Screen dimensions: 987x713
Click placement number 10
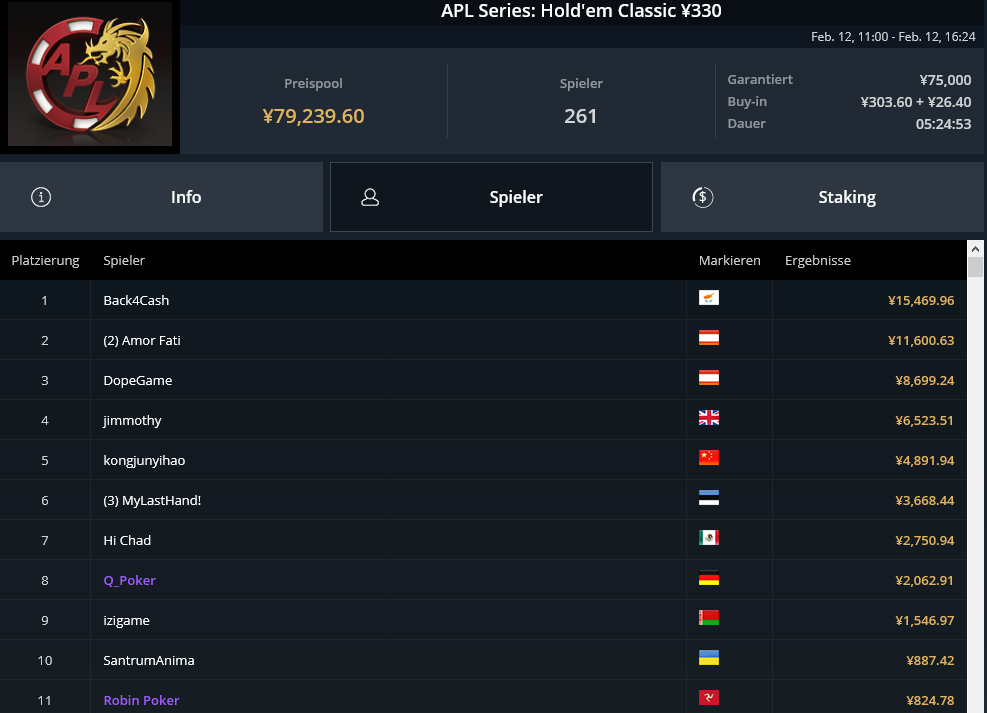pyautogui.click(x=45, y=661)
